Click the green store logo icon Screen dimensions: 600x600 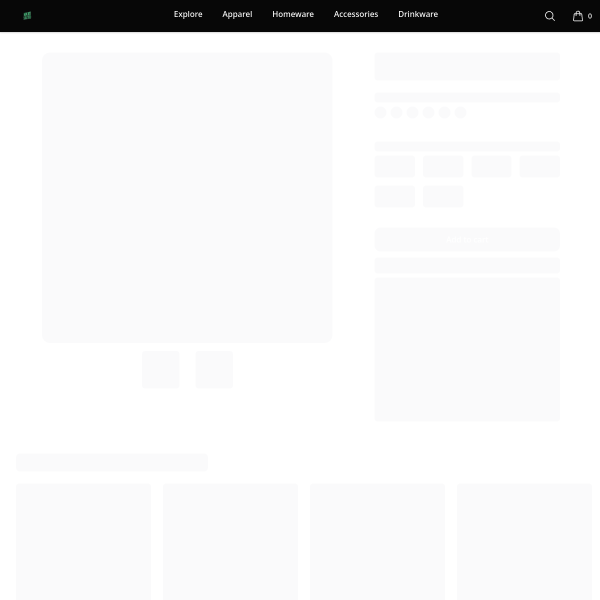tap(27, 16)
